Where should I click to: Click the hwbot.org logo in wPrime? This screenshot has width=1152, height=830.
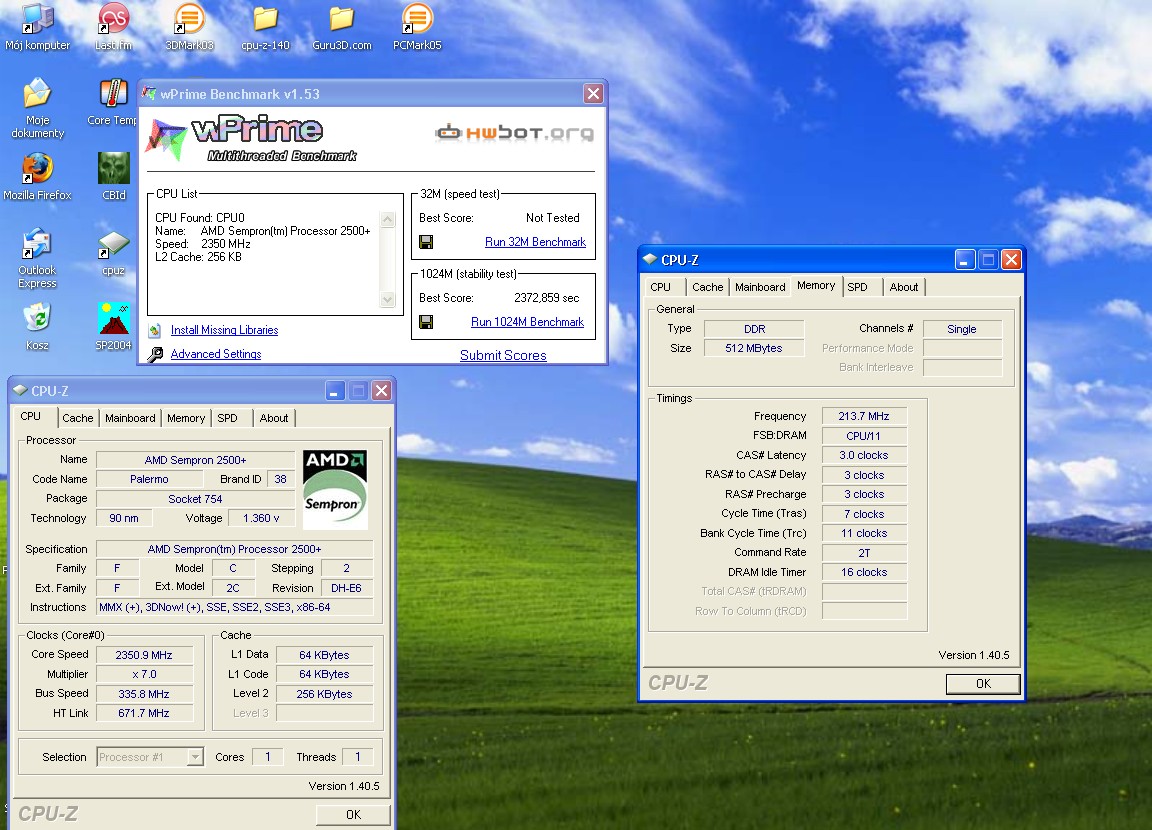(514, 133)
